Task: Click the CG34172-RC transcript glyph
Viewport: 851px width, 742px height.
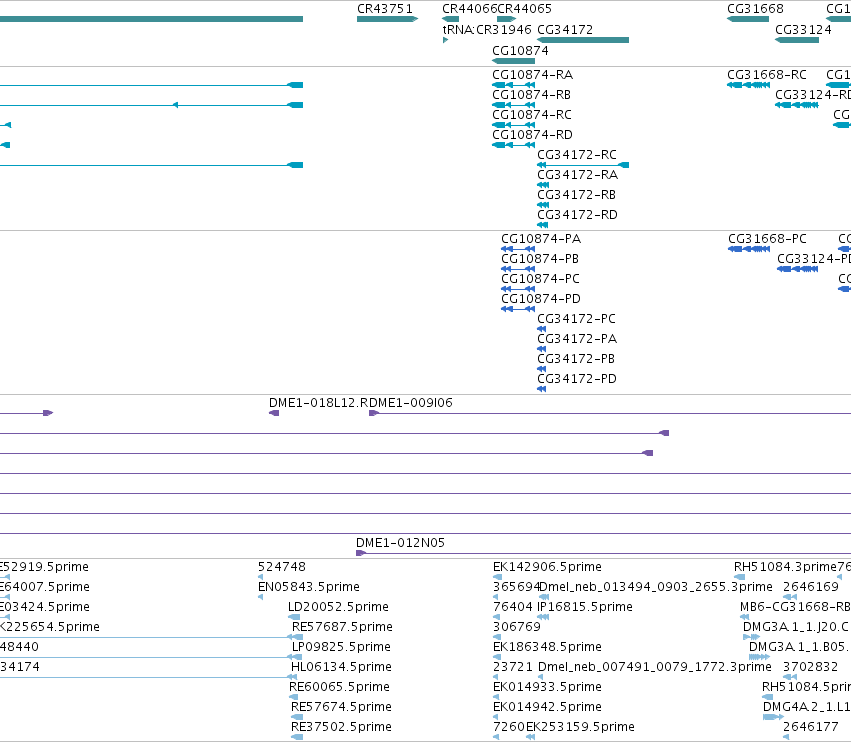Action: [x=583, y=165]
